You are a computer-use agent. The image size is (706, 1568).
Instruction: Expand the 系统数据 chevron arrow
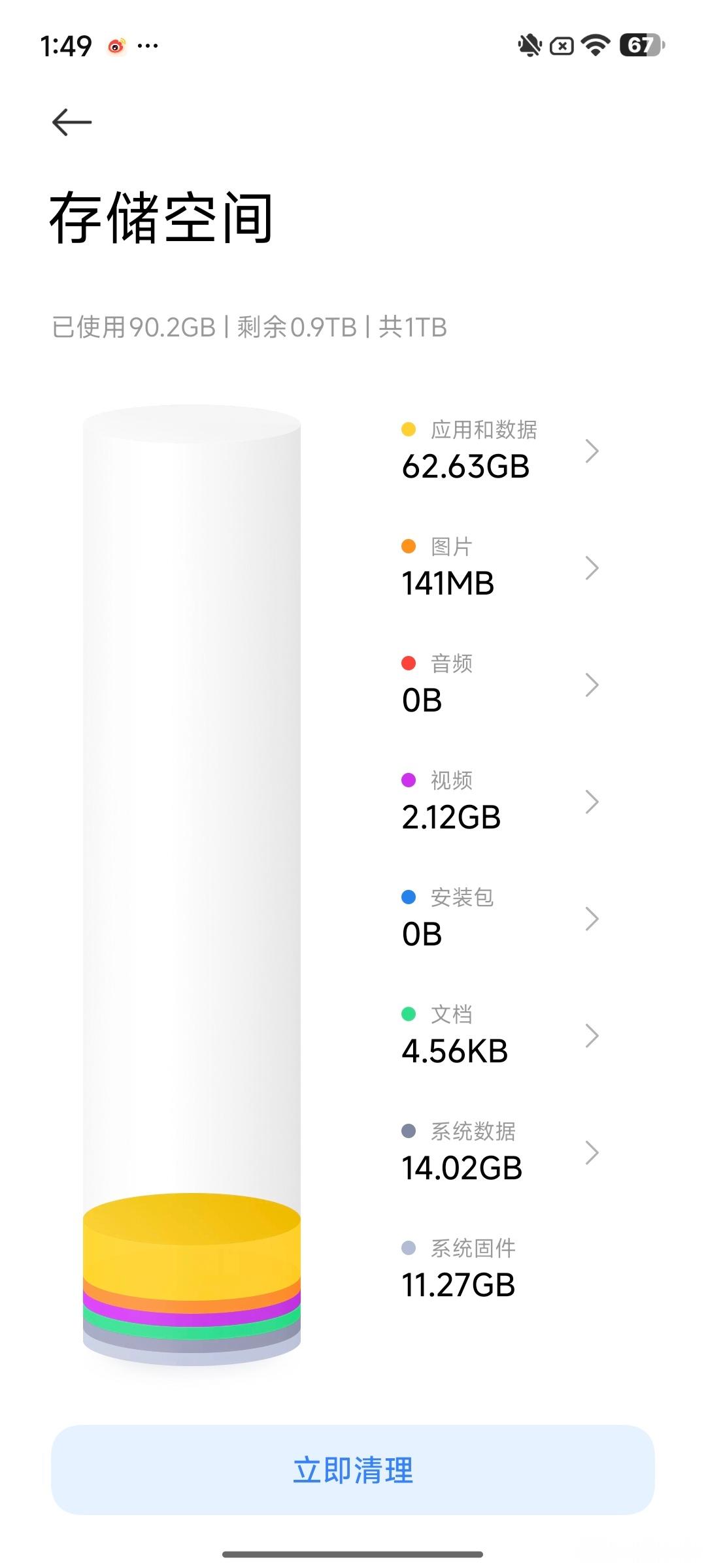pos(592,1152)
